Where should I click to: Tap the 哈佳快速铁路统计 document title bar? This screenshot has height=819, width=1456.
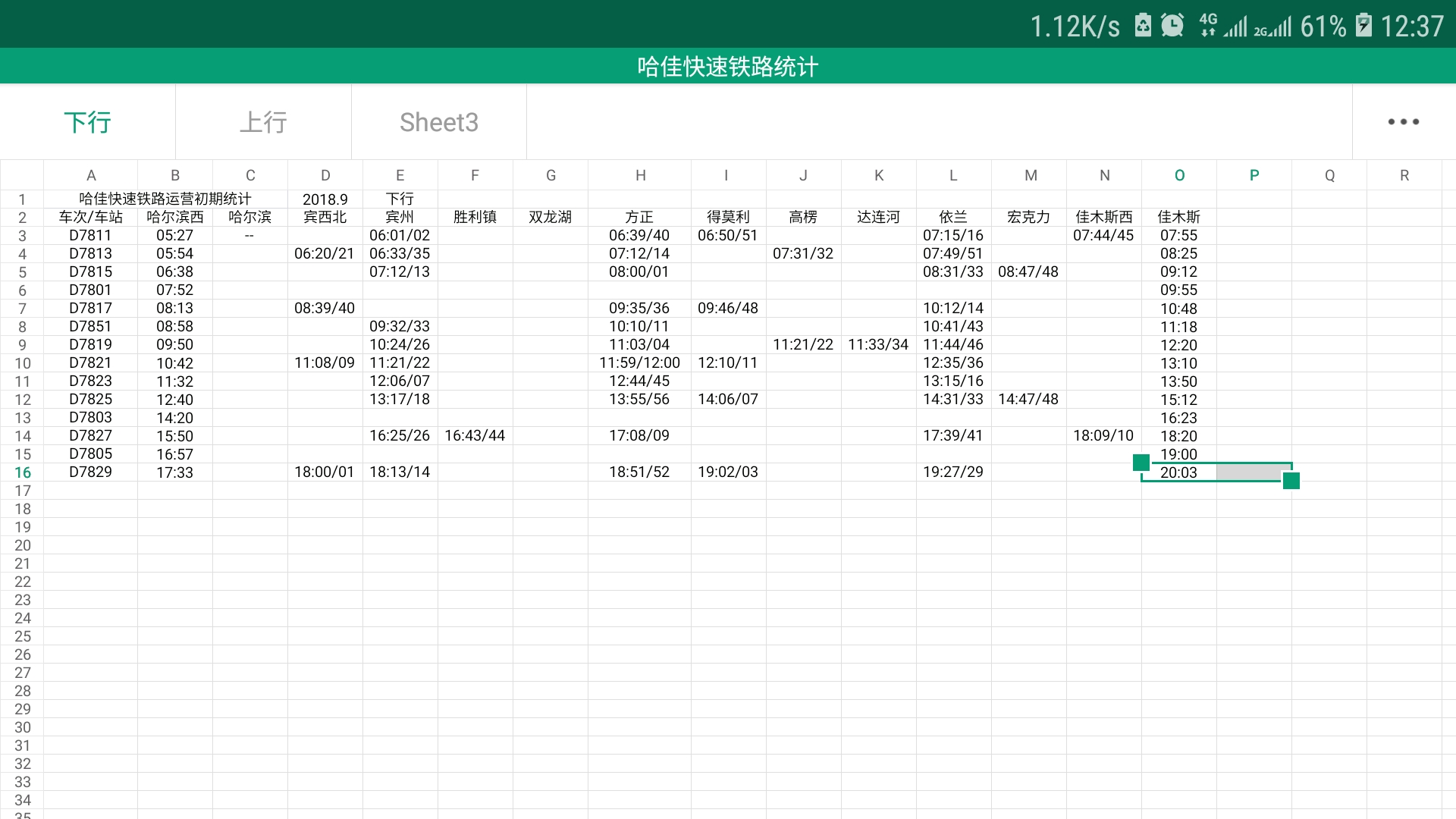727,67
